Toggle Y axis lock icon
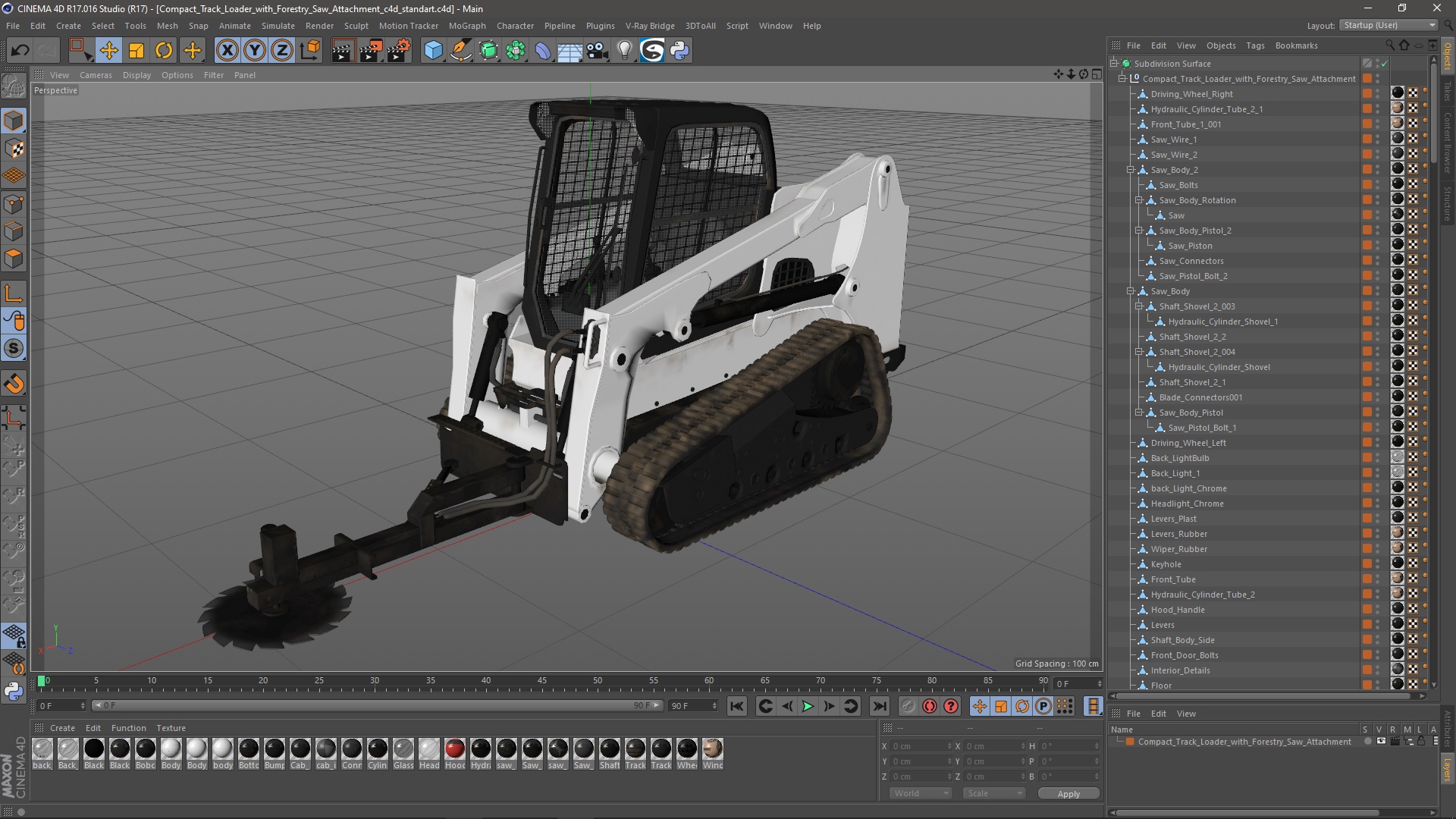Screen dimensions: 1456x819 (x=255, y=51)
